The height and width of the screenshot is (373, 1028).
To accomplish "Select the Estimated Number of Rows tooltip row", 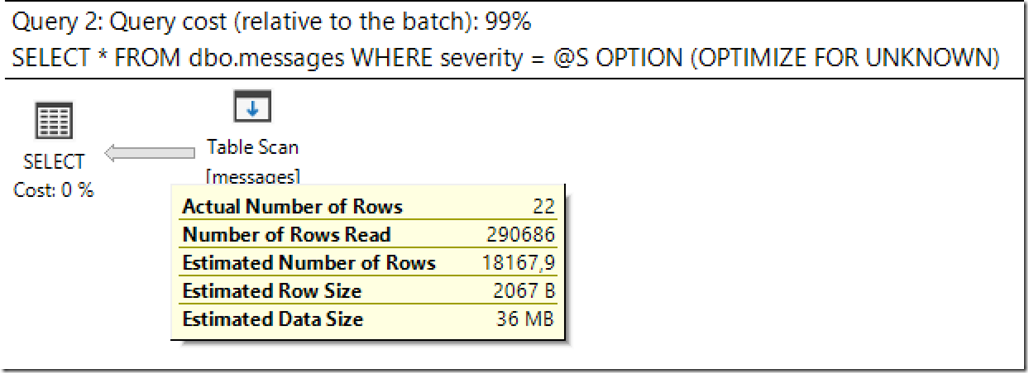I will pos(369,263).
